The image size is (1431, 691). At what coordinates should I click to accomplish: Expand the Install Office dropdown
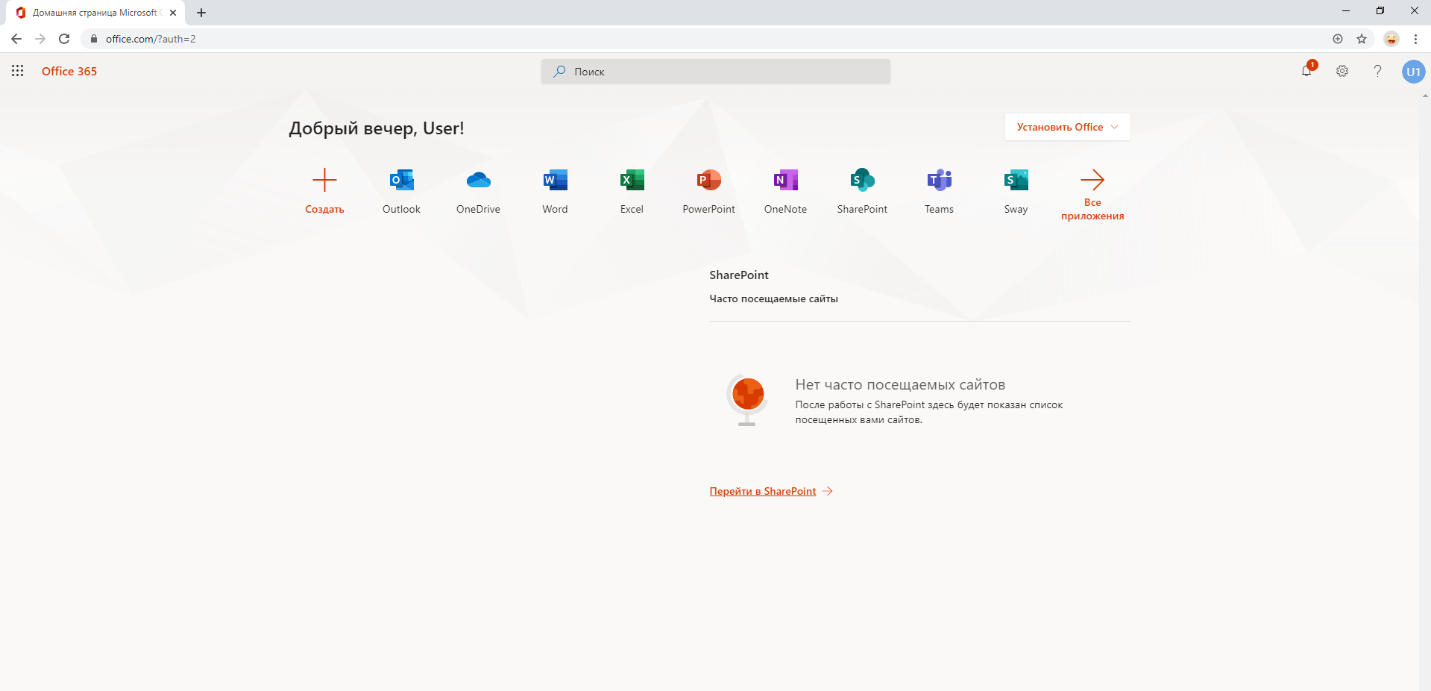[x=1067, y=127]
